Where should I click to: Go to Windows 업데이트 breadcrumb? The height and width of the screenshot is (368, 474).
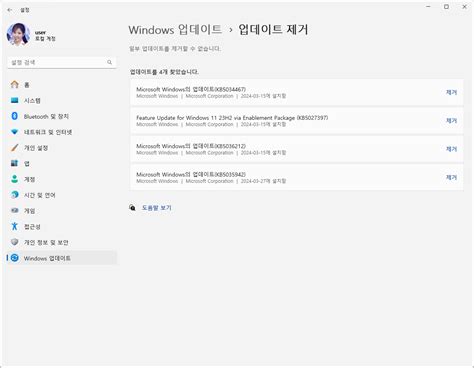[175, 30]
